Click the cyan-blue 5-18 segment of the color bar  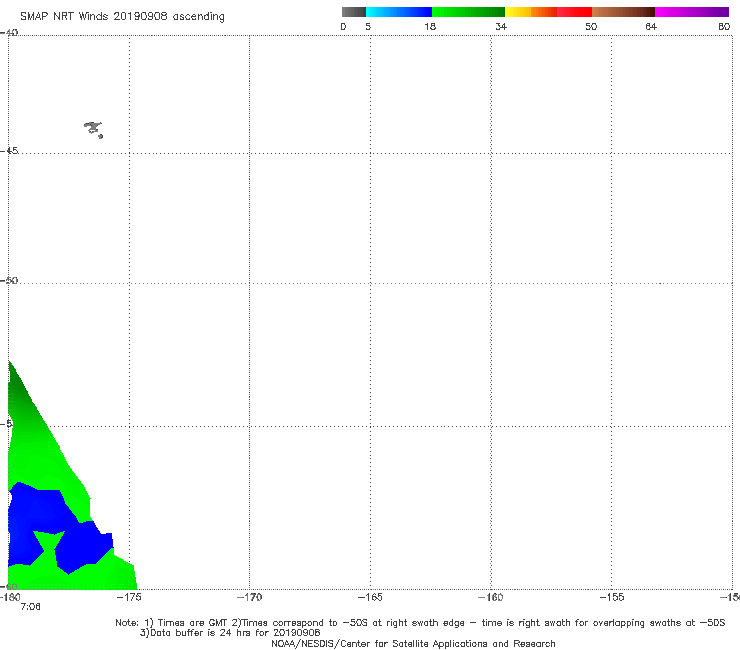point(399,12)
